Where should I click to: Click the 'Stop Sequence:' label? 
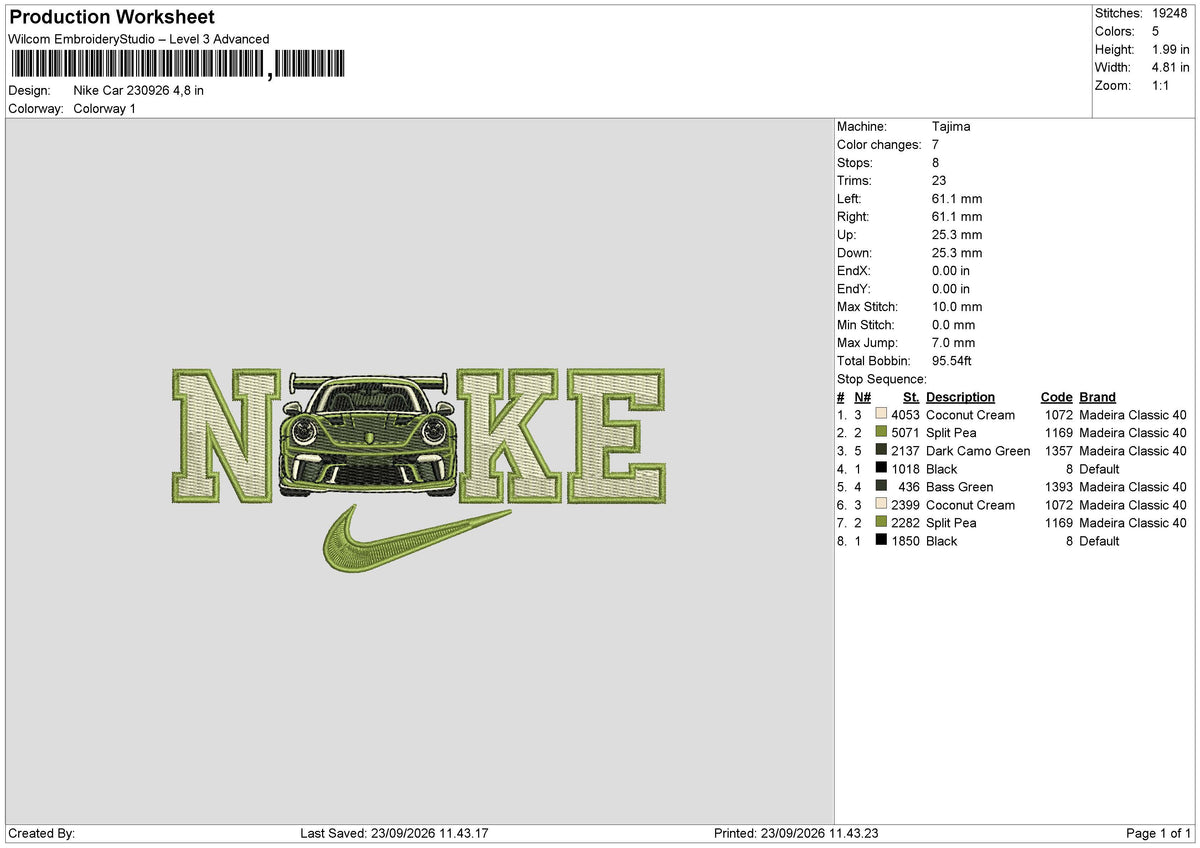click(x=882, y=378)
